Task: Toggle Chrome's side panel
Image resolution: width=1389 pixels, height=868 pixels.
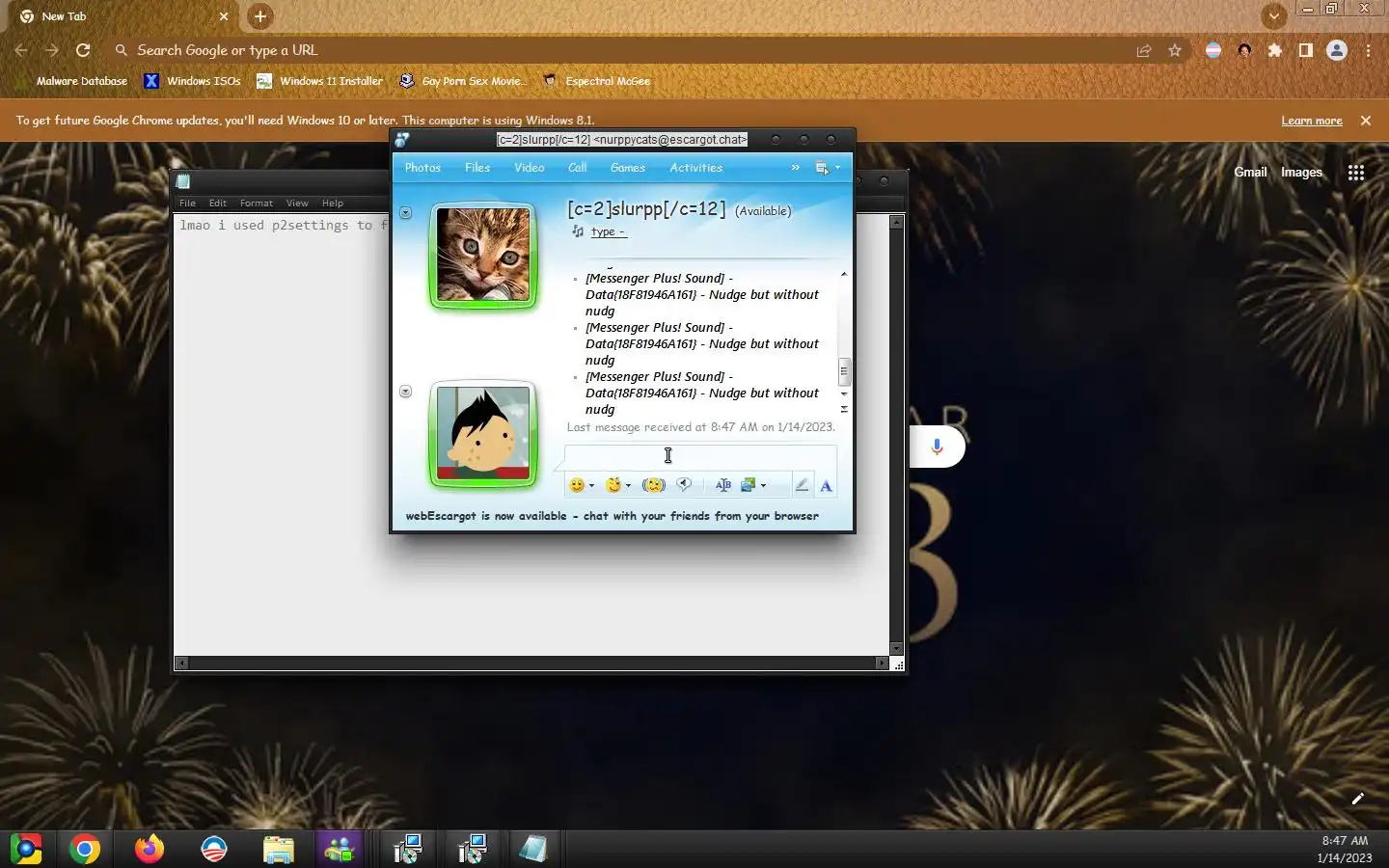Action: 1306,50
